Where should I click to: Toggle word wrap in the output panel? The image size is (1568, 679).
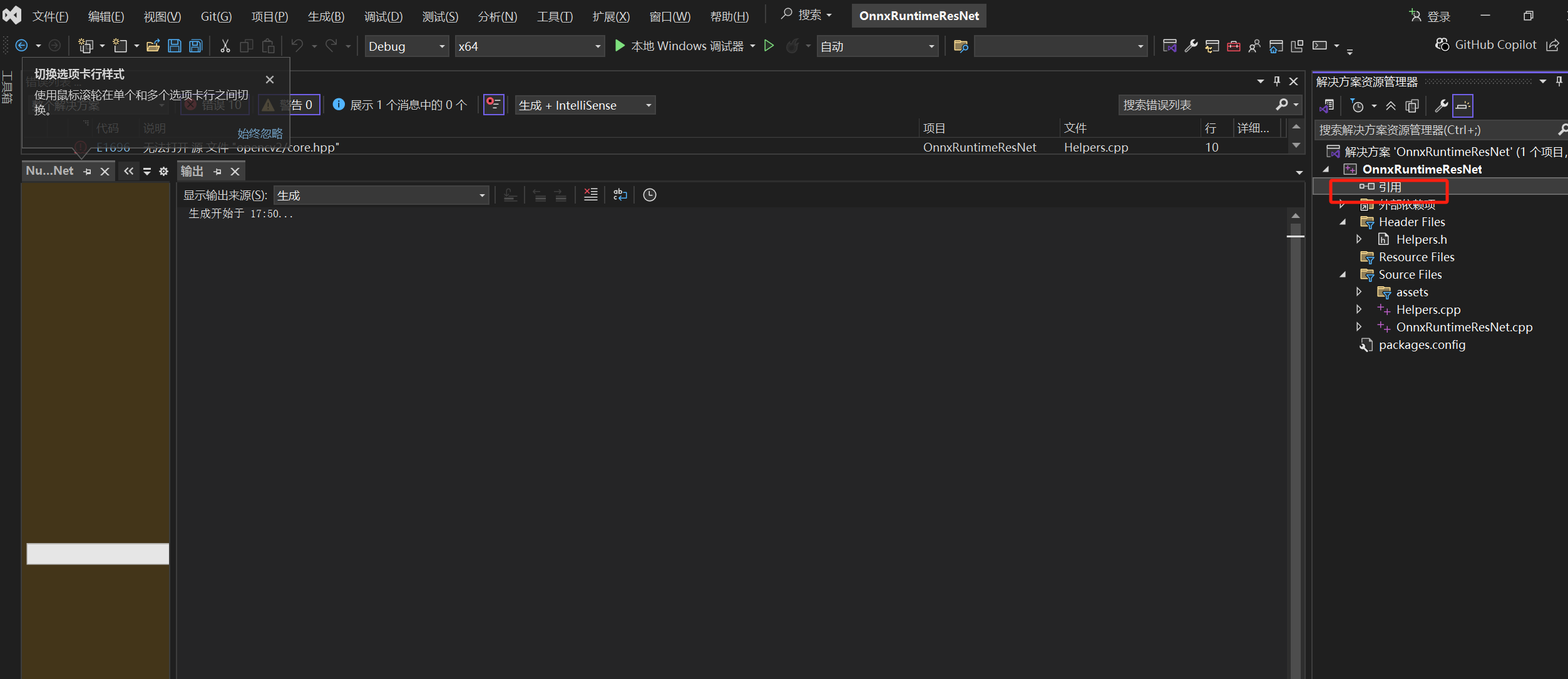[x=620, y=195]
